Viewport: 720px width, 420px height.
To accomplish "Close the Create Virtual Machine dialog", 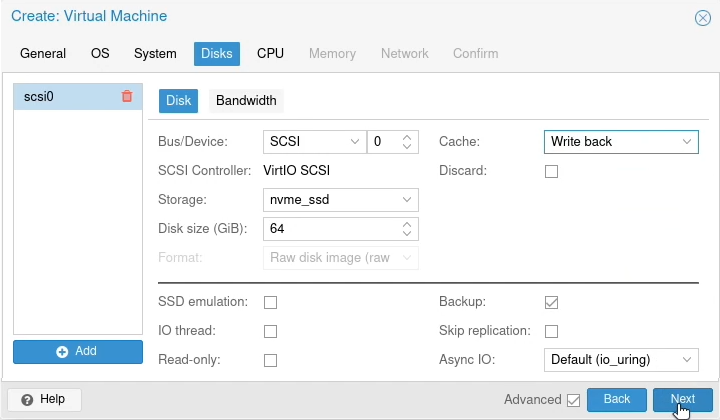I will tap(702, 17).
